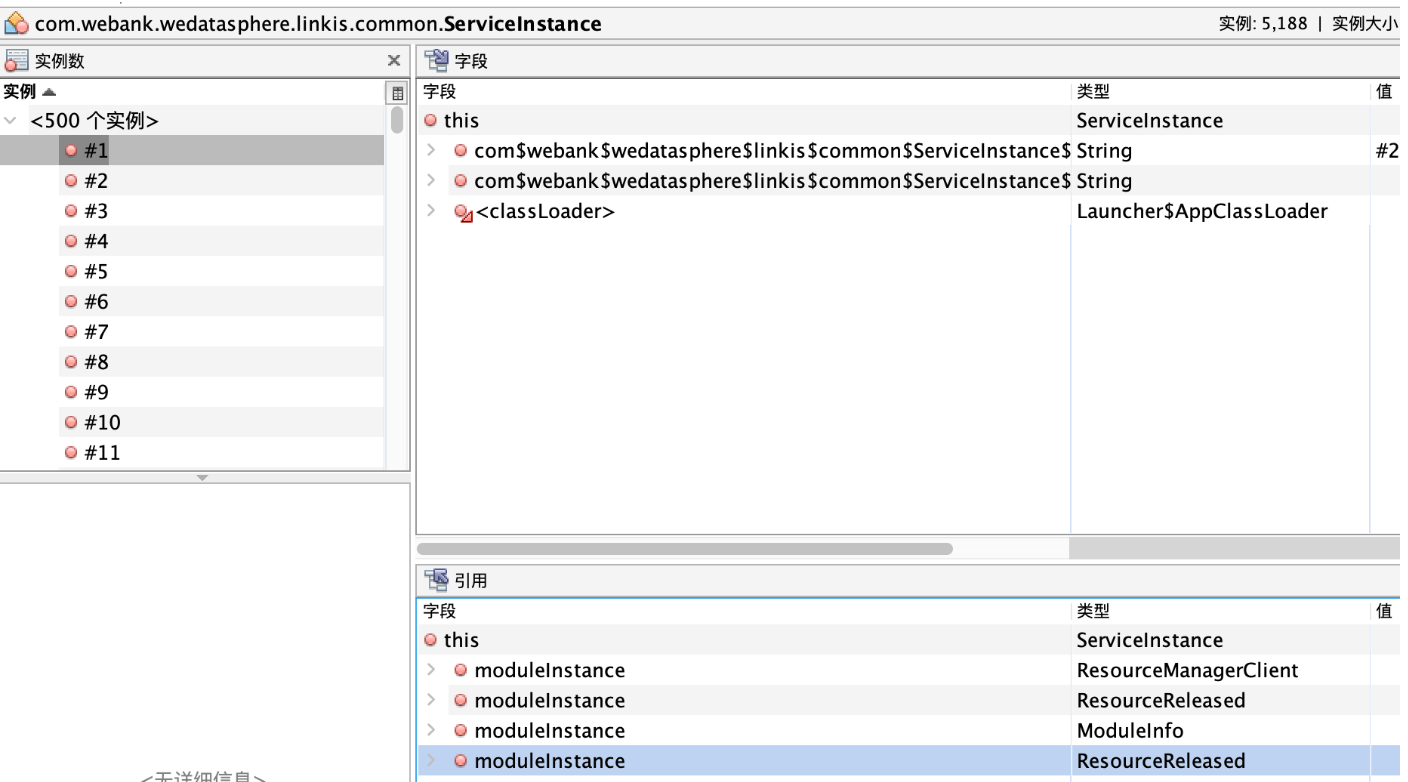Select instance #1

pos(192,151)
